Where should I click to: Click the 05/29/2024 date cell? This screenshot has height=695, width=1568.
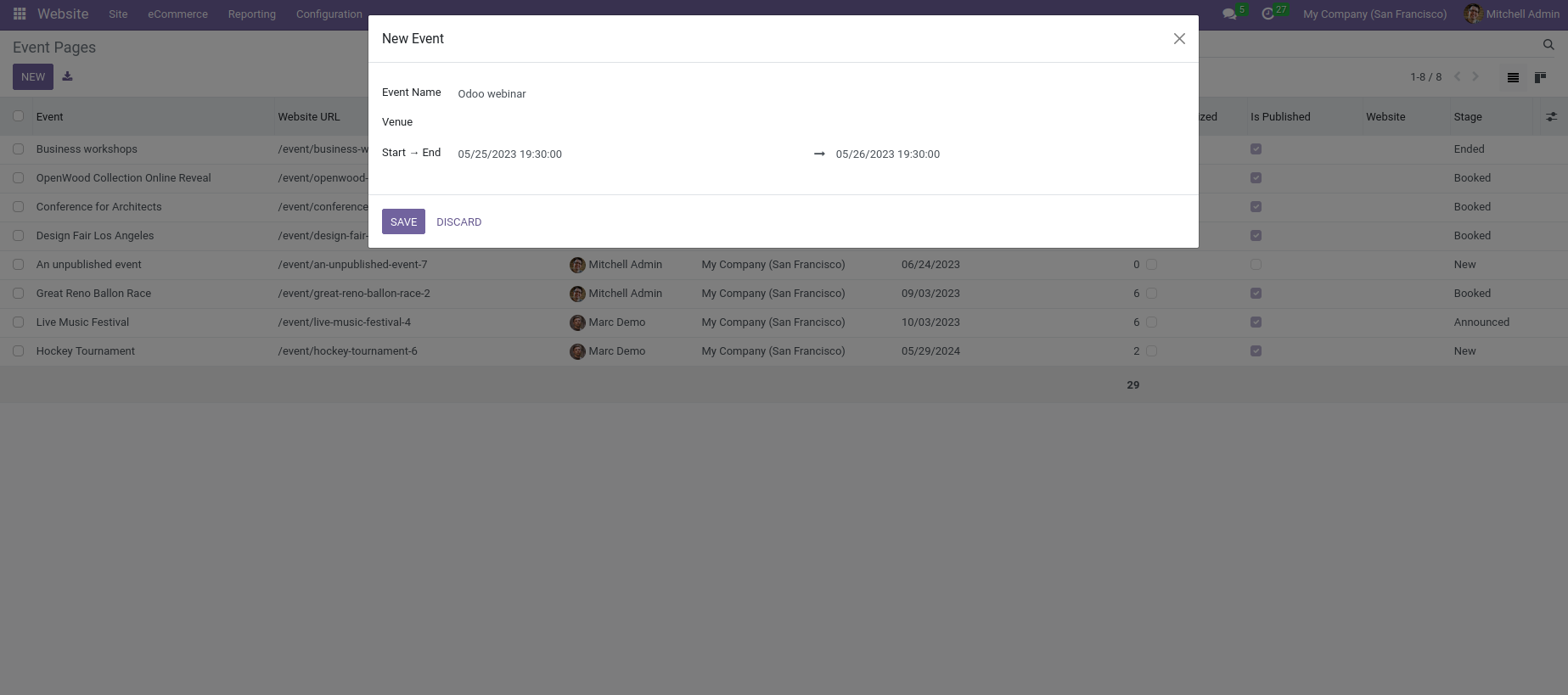click(x=930, y=351)
